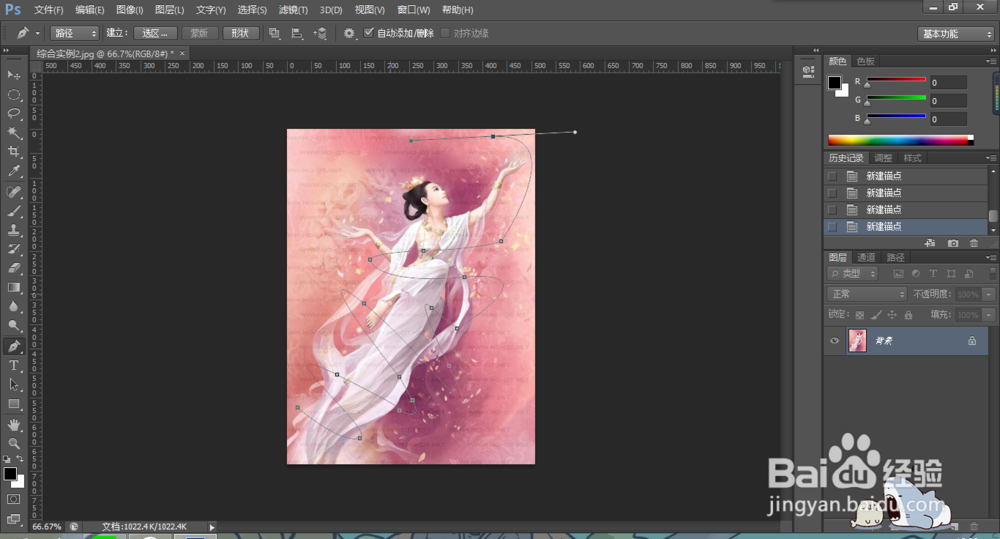Select the Brush tool

tap(13, 211)
